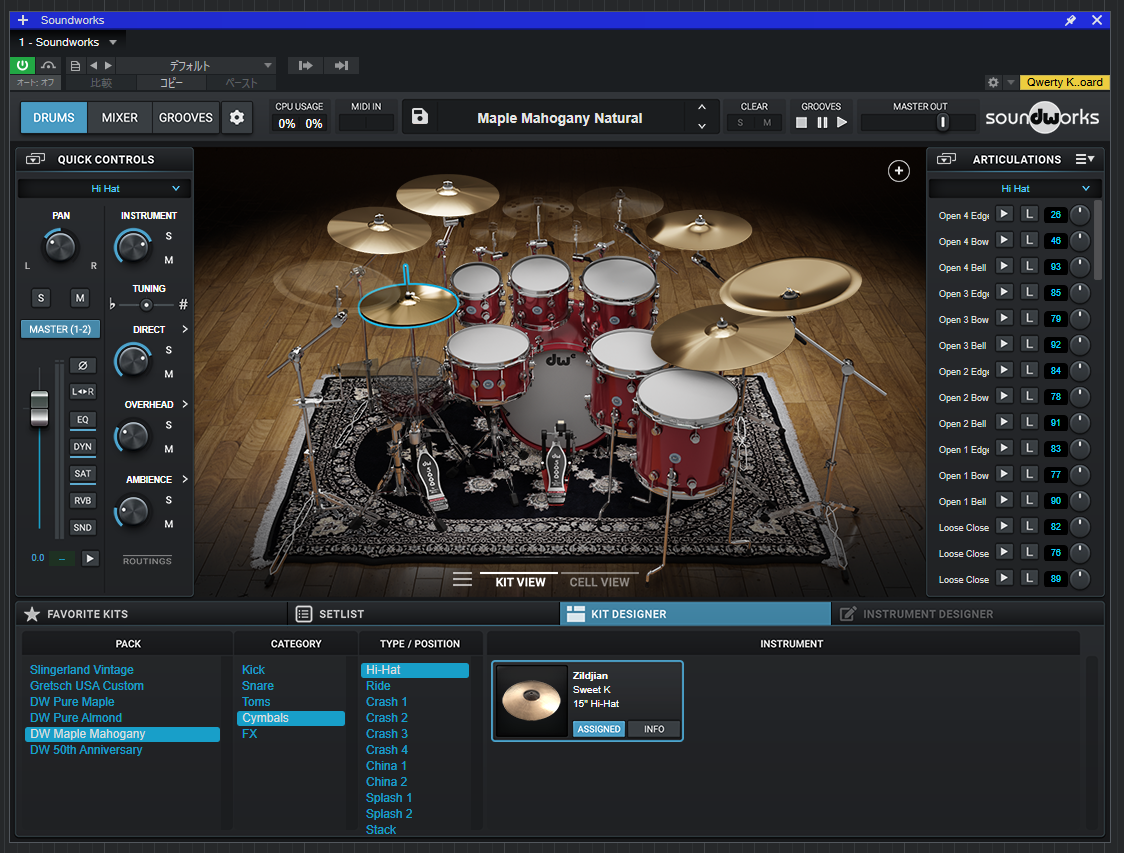
Task: Toggle the mute M button under PAN
Action: [x=80, y=298]
